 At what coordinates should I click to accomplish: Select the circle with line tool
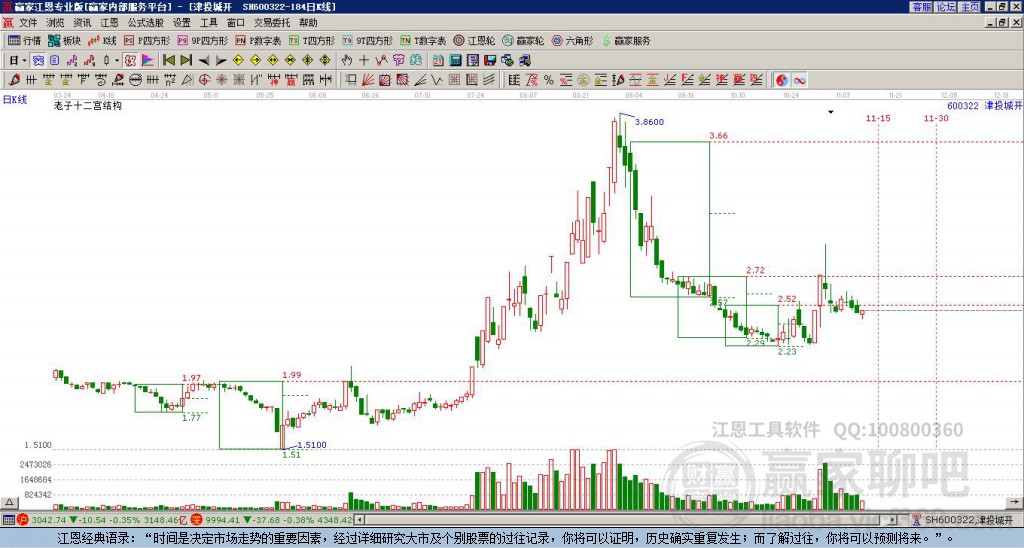135,80
